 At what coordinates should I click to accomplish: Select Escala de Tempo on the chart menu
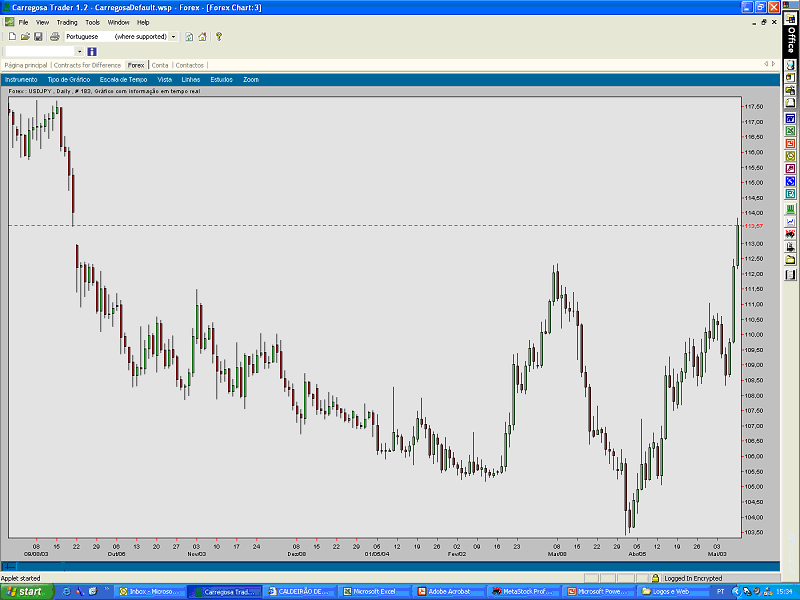tap(120, 79)
